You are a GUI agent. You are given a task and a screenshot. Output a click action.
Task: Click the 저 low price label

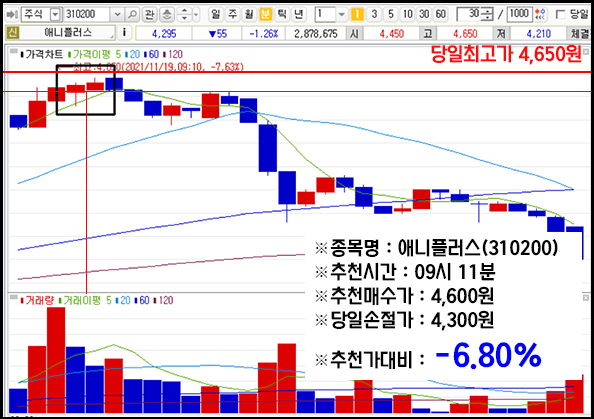[501, 34]
